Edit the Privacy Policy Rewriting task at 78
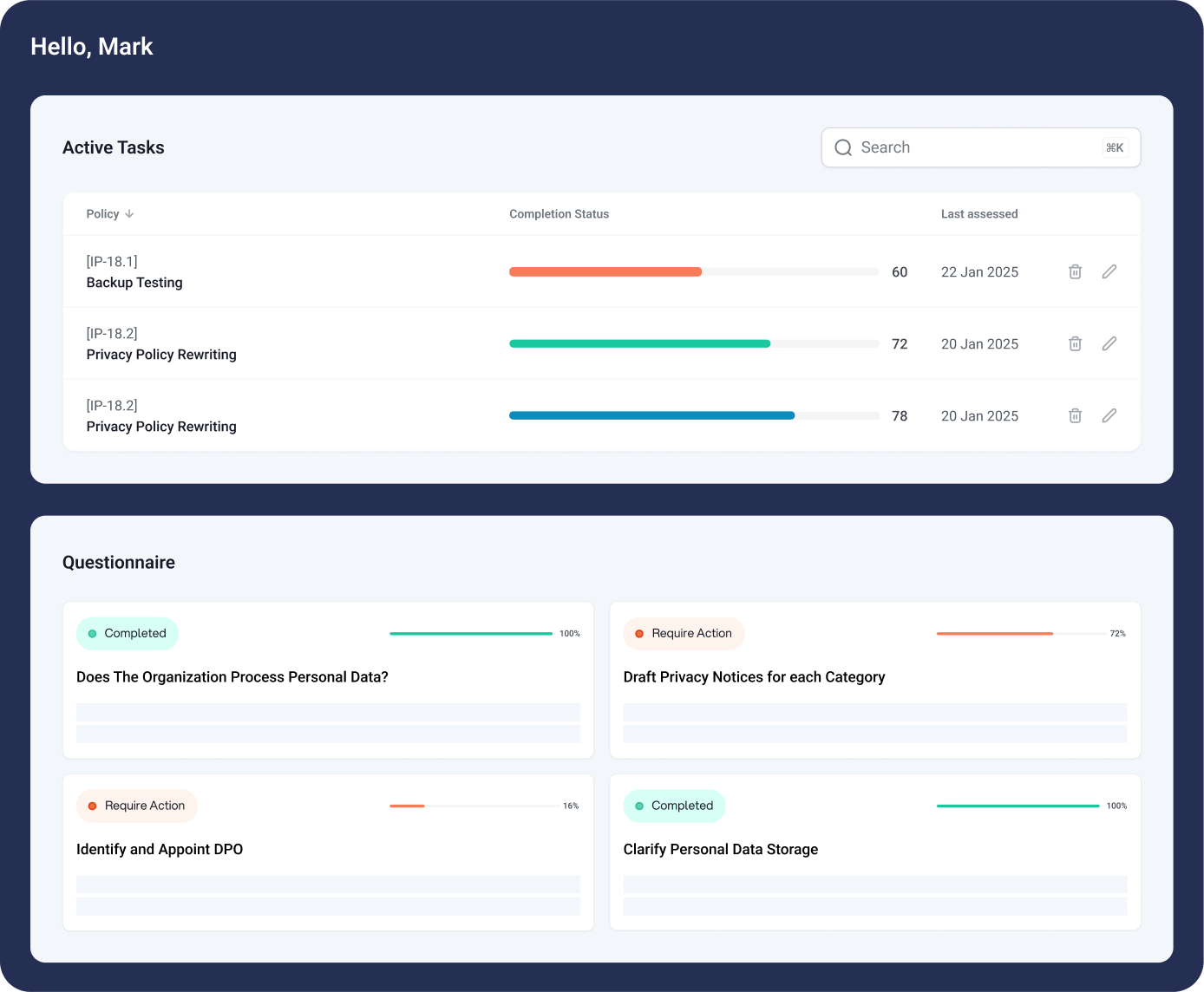 tap(1109, 415)
